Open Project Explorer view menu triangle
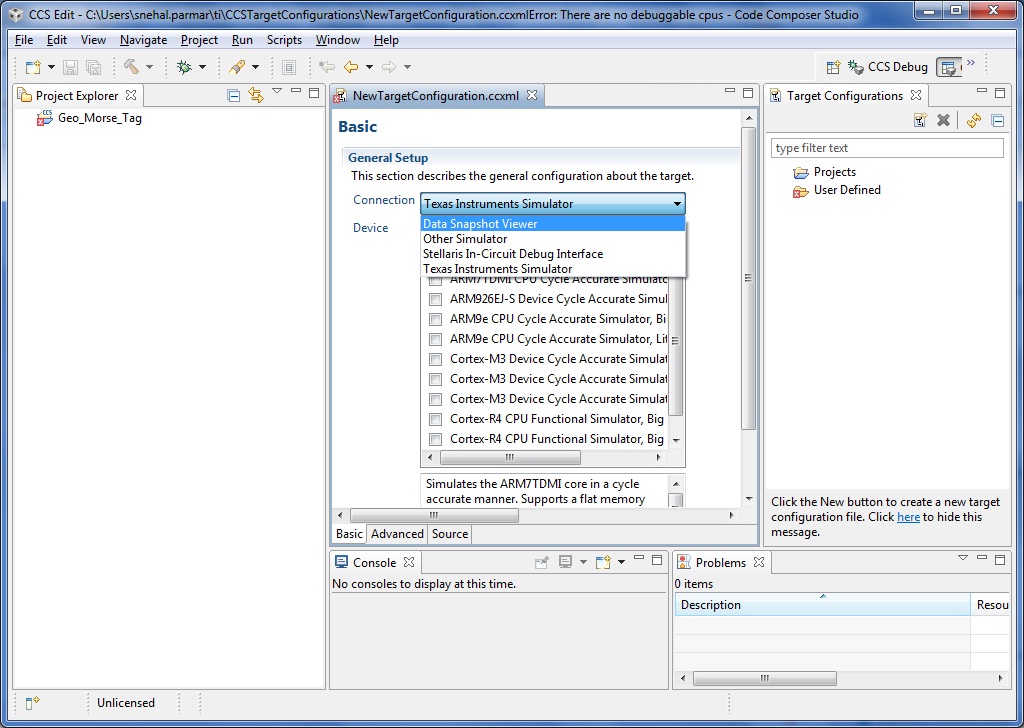This screenshot has height=728, width=1024. click(277, 91)
